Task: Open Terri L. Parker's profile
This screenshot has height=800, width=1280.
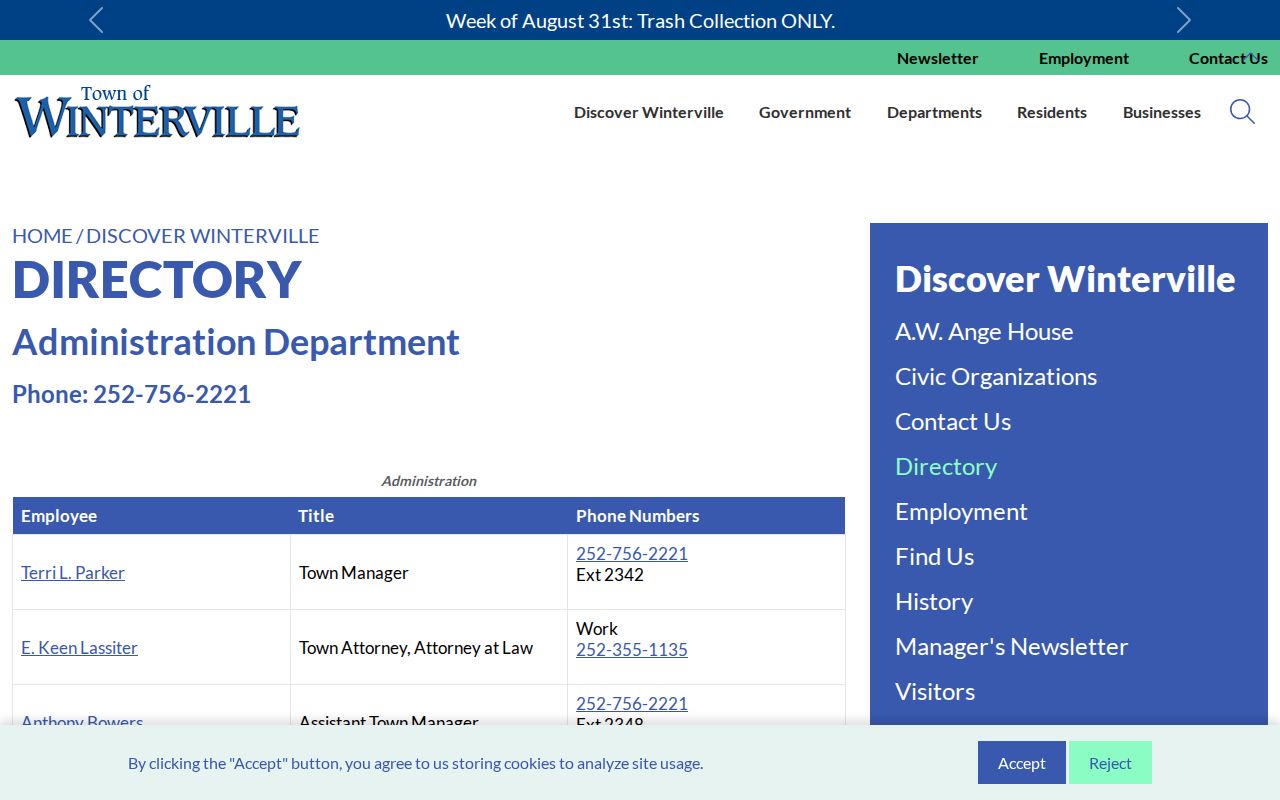Action: pos(73,573)
